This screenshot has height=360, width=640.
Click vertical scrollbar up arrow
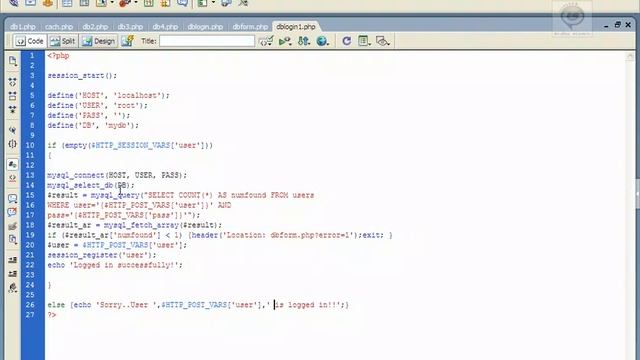630,58
